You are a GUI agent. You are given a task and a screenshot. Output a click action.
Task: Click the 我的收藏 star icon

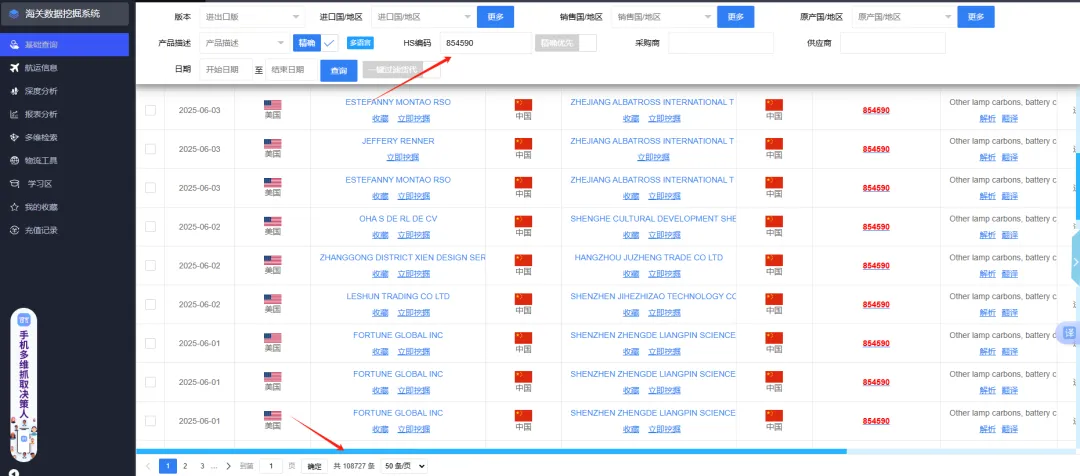coord(14,207)
